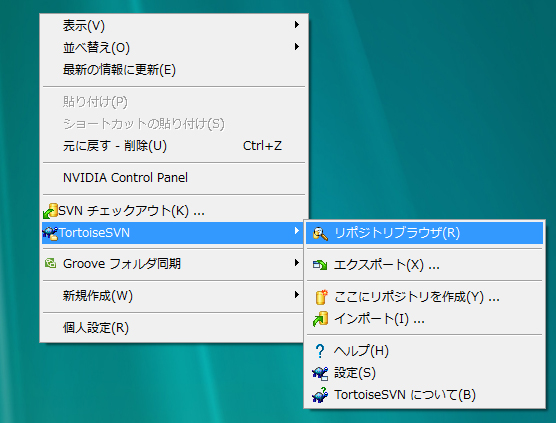Image resolution: width=556 pixels, height=423 pixels.
Task: Open TortoiseSVN について(B)
Action: coord(424,395)
